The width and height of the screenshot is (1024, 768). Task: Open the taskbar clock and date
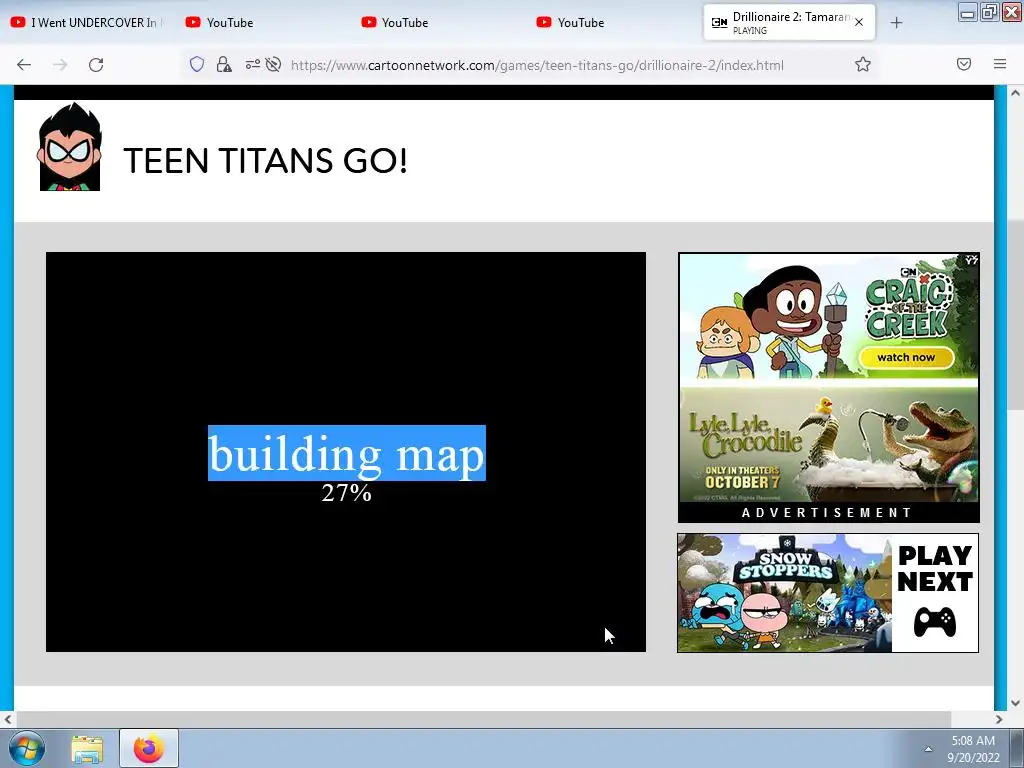[x=973, y=749]
